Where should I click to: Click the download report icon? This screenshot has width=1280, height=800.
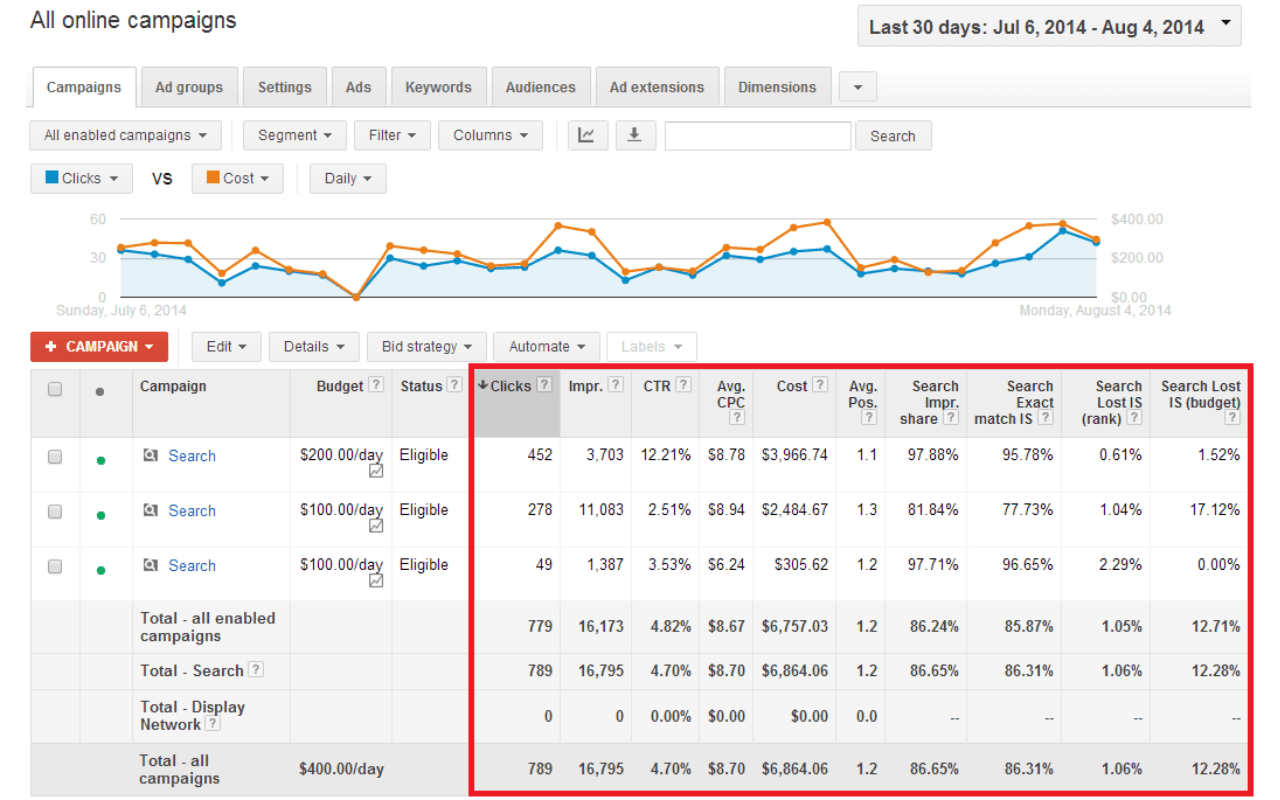pos(634,135)
